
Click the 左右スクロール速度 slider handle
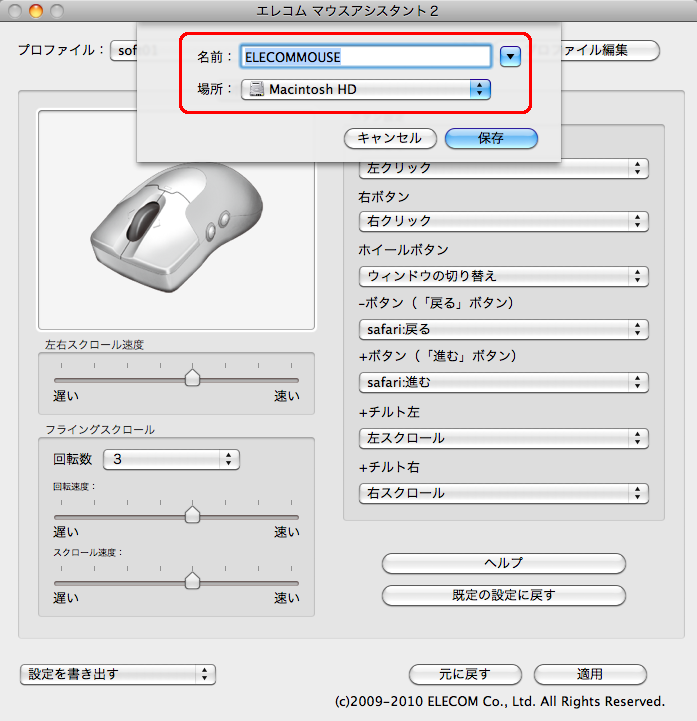pos(192,378)
